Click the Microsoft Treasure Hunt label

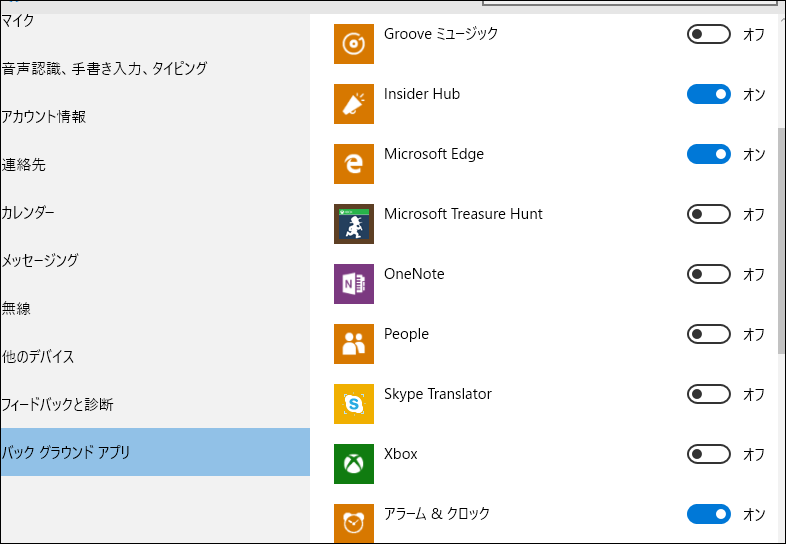click(x=463, y=214)
